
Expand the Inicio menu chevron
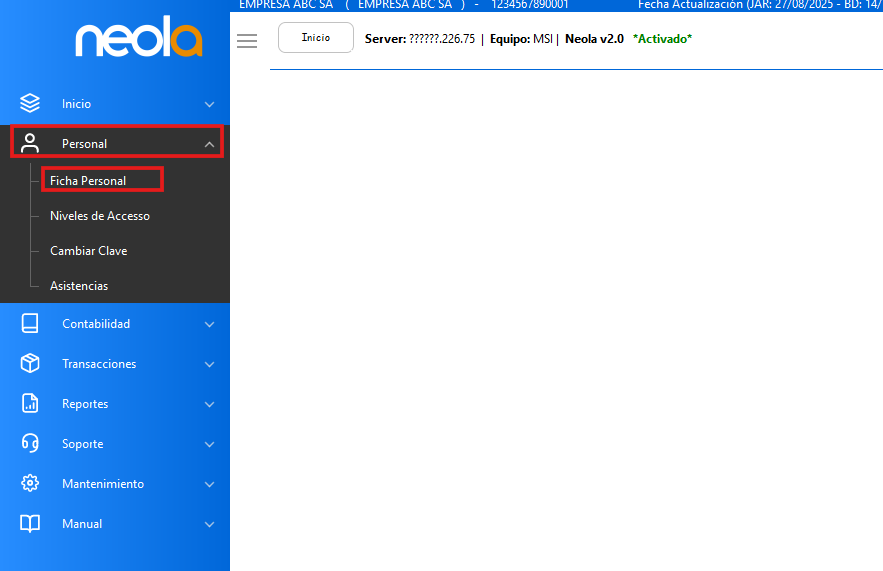pyautogui.click(x=209, y=104)
